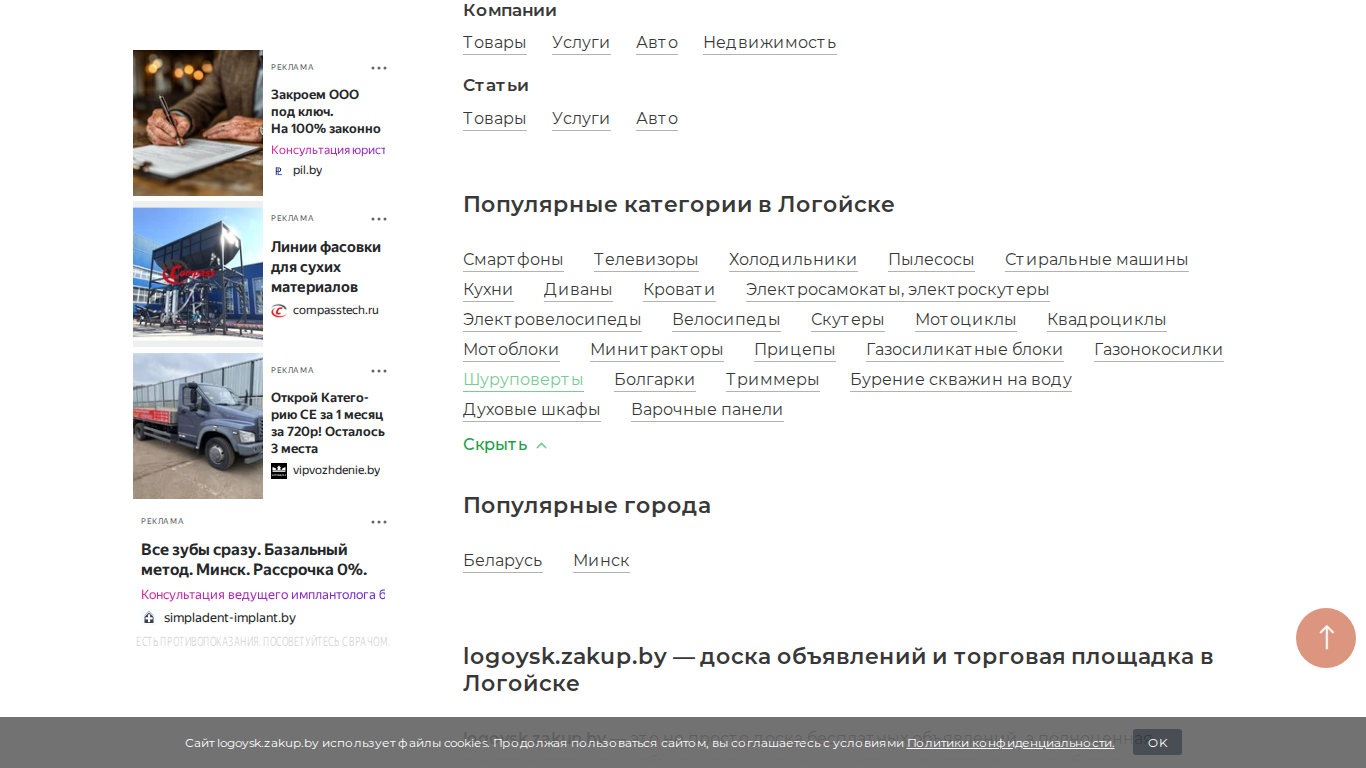Choose Минск under popular cities
The height and width of the screenshot is (768, 1366).
click(602, 561)
